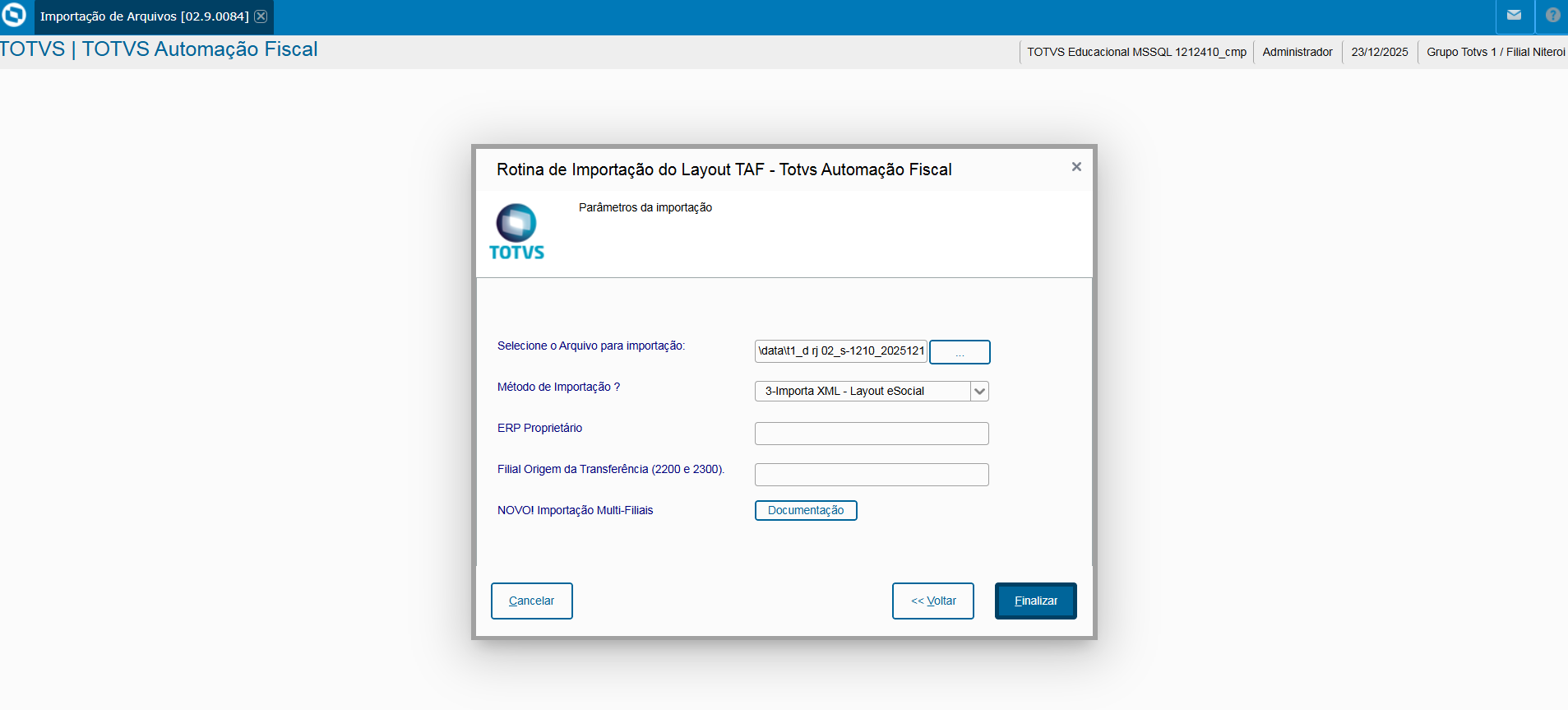Click the Selecione o Arquivo para importação label
The width and height of the screenshot is (1568, 710).
coord(591,346)
